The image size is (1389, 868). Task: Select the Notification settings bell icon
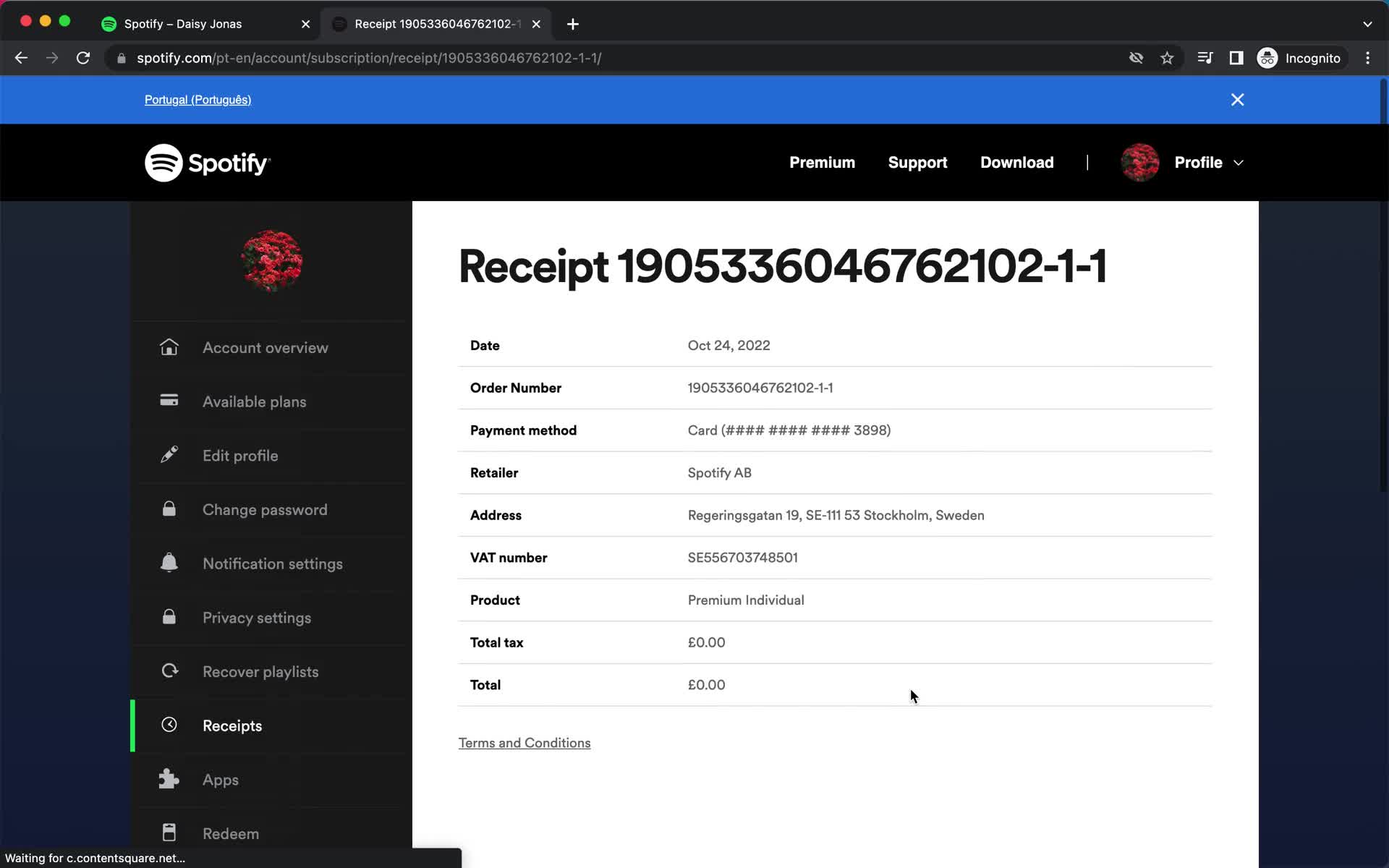(x=168, y=563)
